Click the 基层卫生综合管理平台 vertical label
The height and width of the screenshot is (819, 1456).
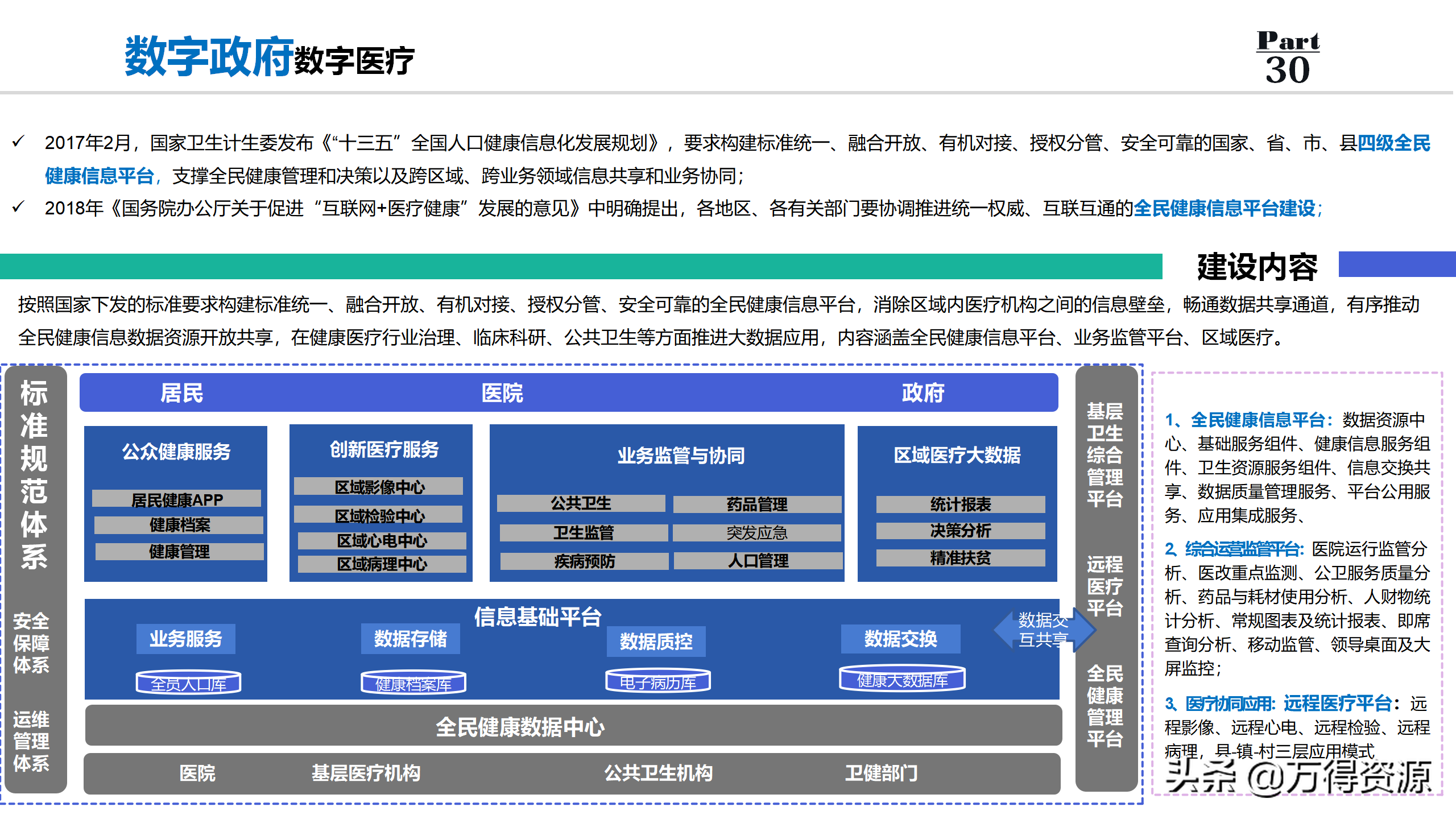[x=1105, y=455]
